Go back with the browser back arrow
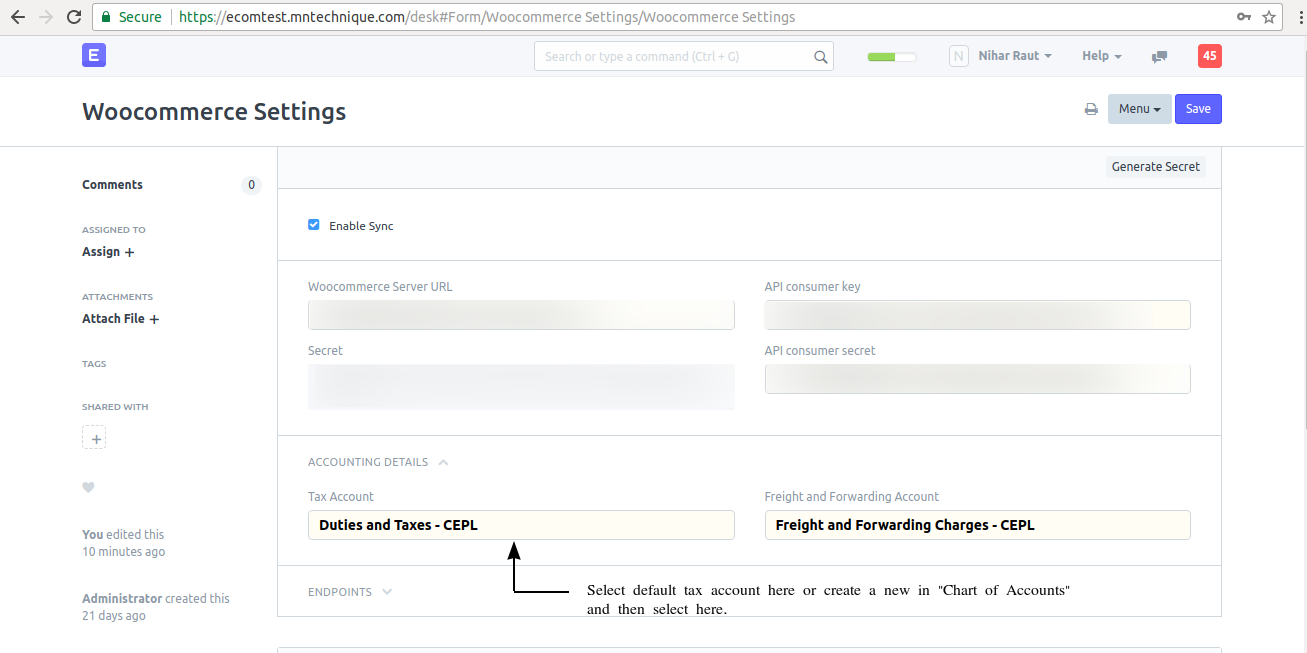The image size is (1307, 653). (17, 17)
